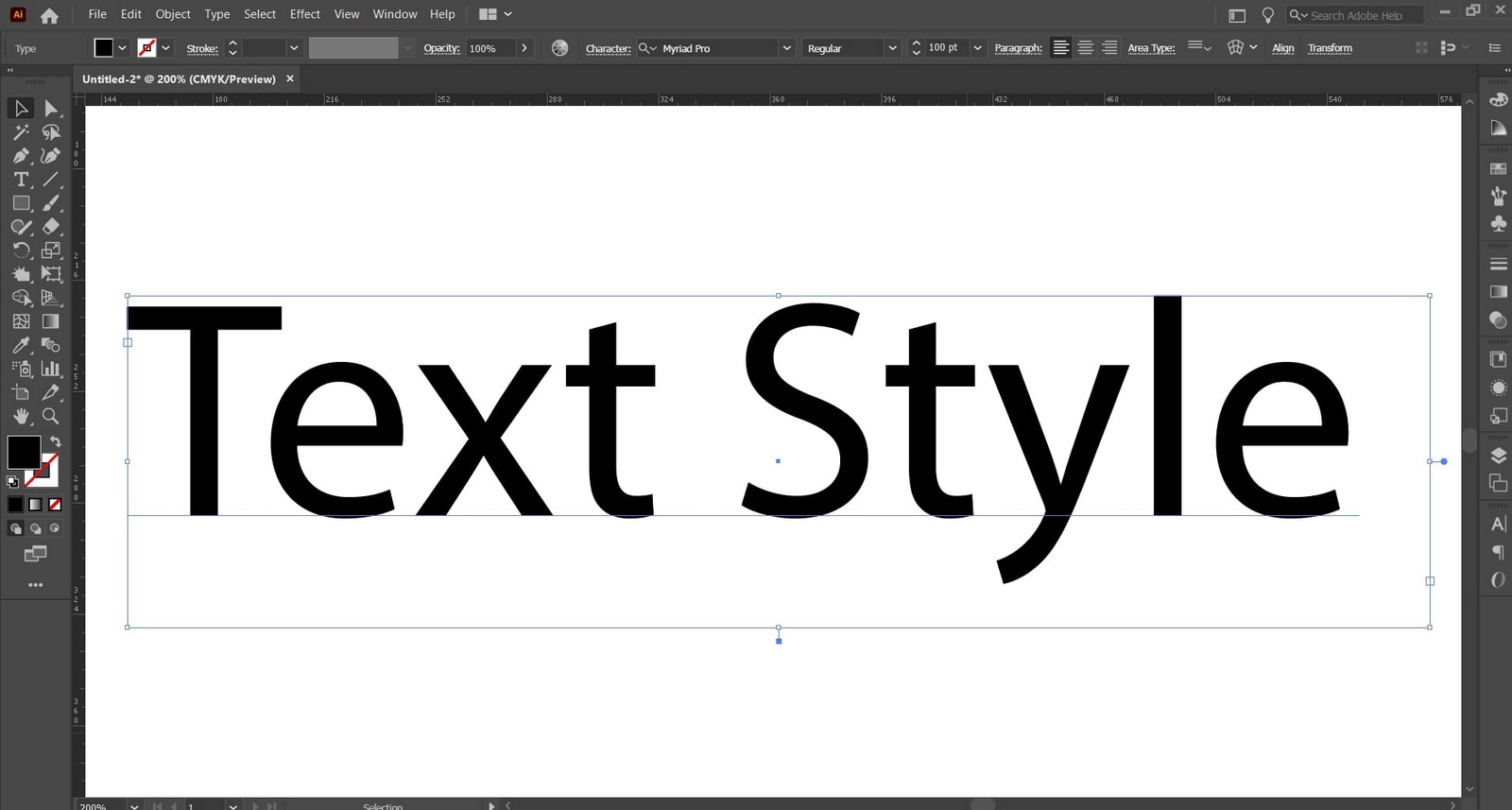Set paint mode to None
Screen dimensions: 1512x810
(x=55, y=505)
